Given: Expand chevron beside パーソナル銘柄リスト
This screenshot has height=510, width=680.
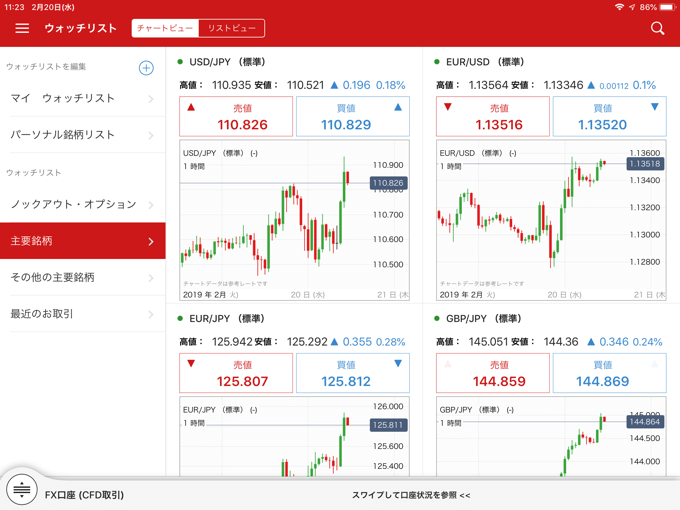Looking at the screenshot, I should point(151,135).
